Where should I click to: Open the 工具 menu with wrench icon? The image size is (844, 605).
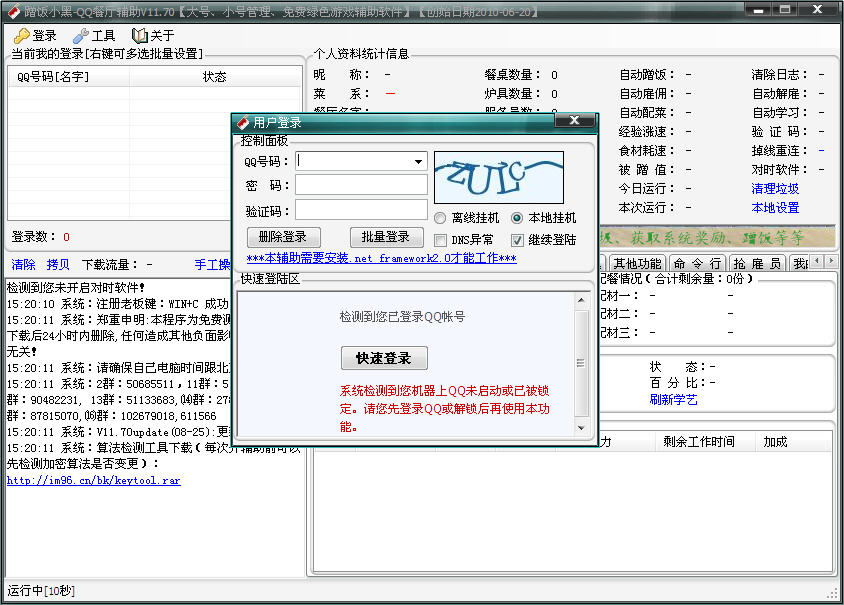[95, 36]
